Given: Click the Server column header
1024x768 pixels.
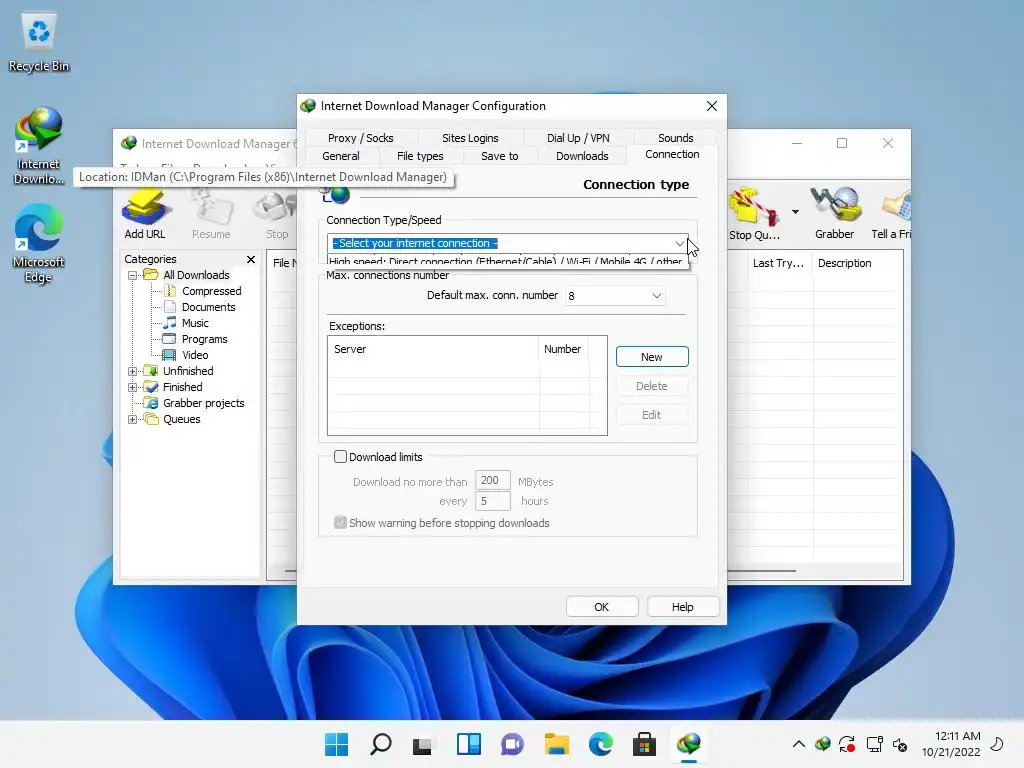Looking at the screenshot, I should [x=433, y=349].
